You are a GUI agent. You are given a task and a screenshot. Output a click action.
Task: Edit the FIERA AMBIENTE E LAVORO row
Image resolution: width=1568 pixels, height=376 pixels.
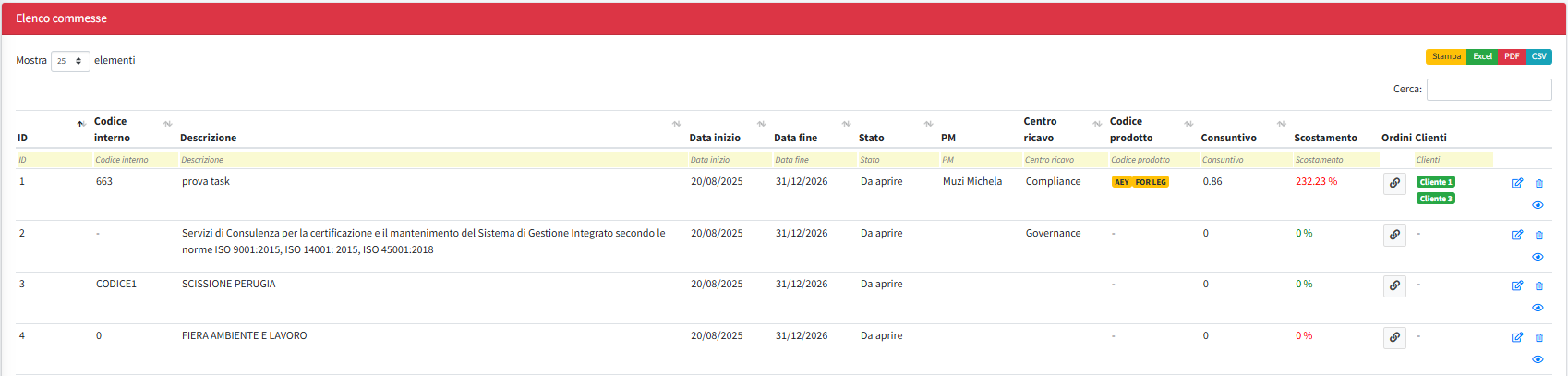coord(1516,337)
